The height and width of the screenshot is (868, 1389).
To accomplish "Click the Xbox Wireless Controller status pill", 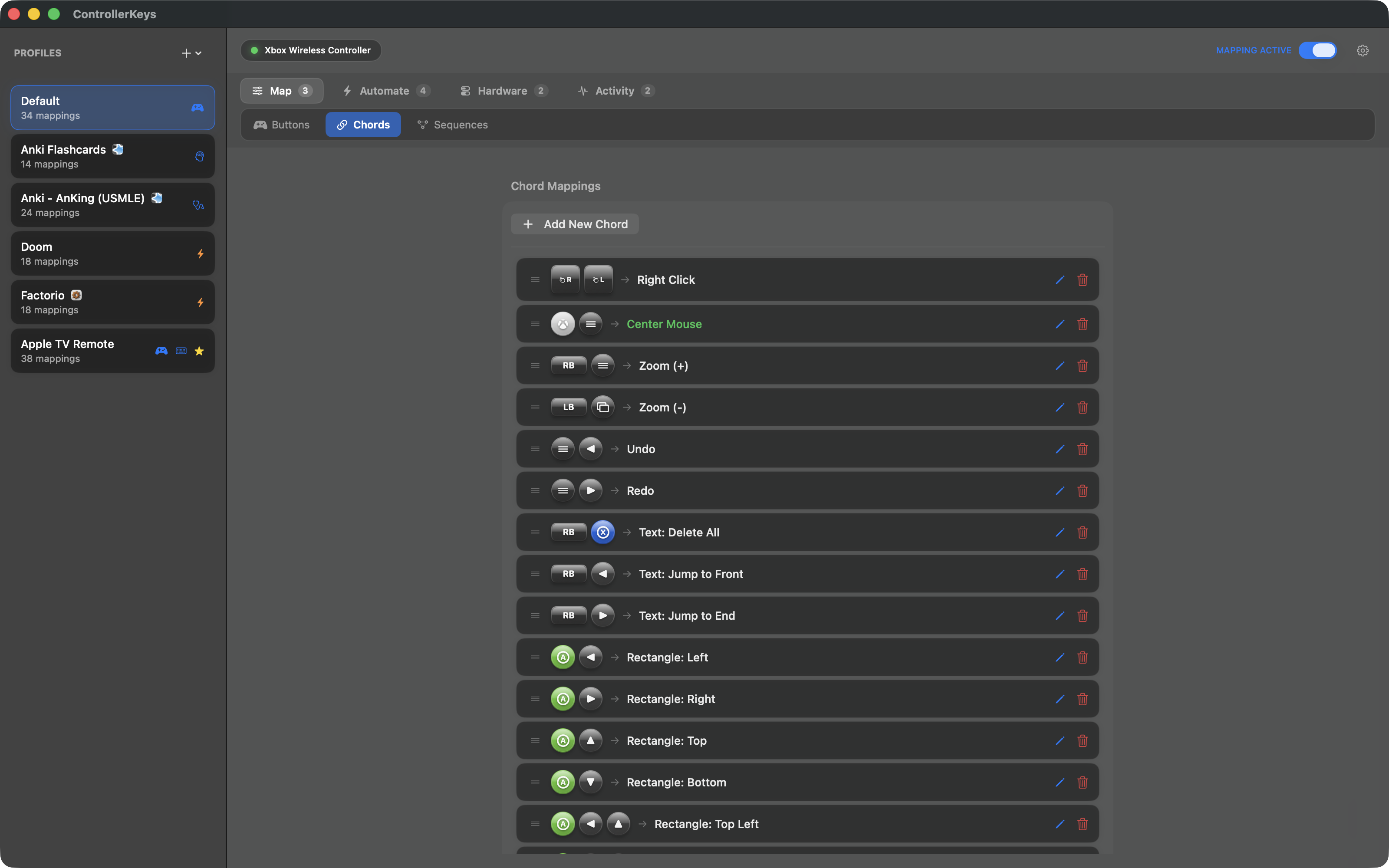I will coord(310,50).
